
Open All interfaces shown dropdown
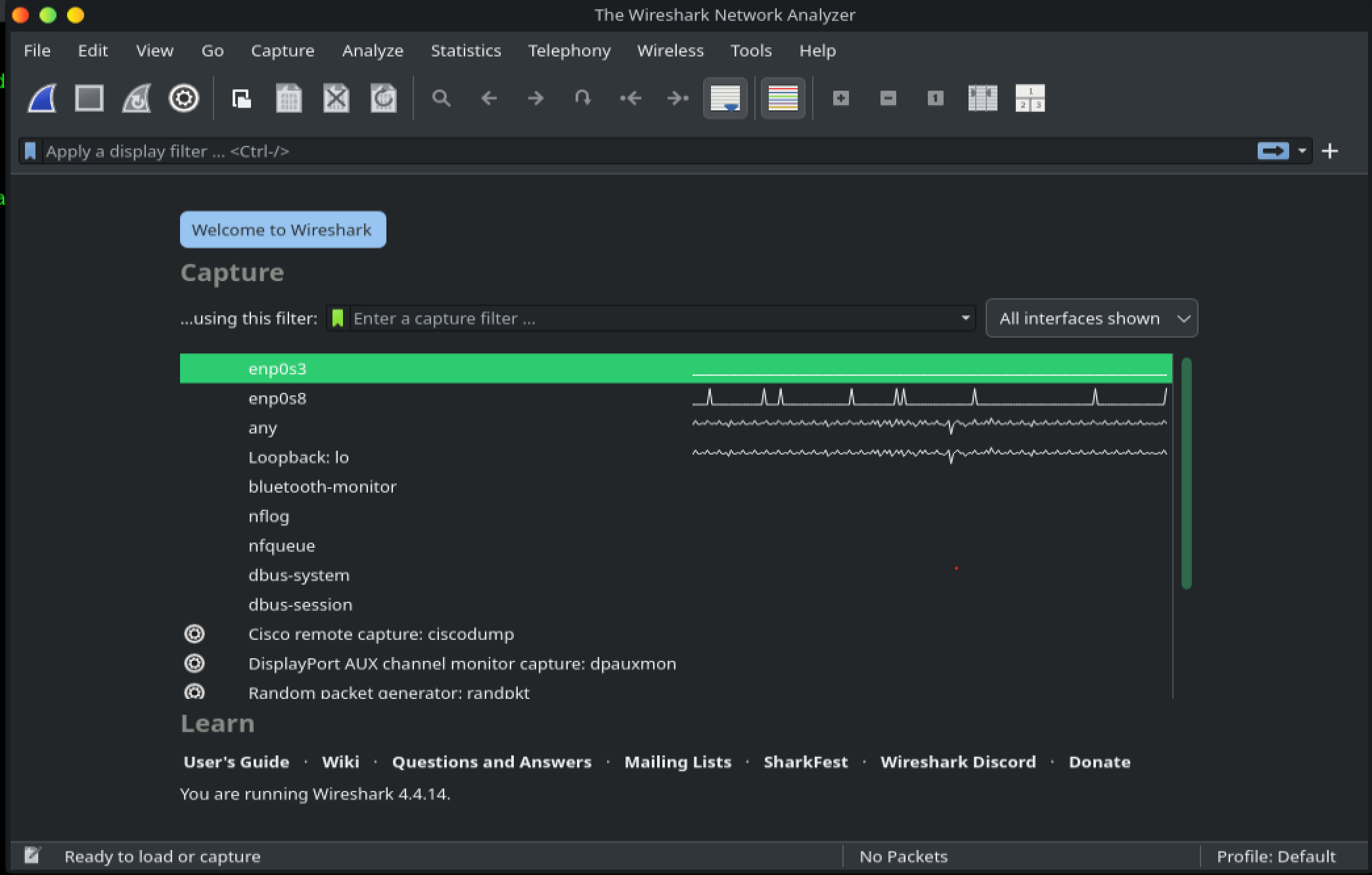[1091, 319]
